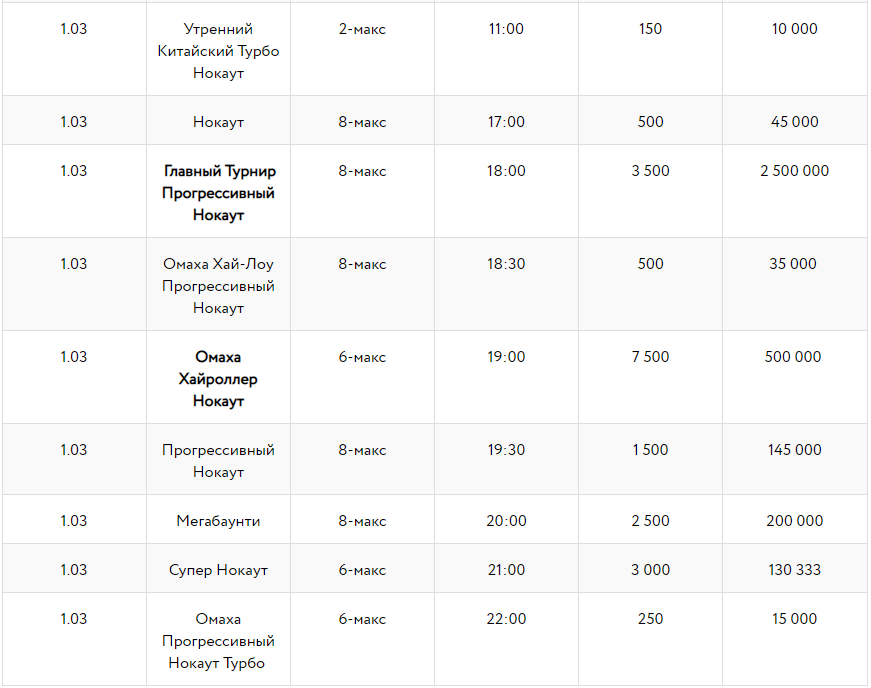Screen dimensions: 871x688
Task: Click the 18:30 start time cell
Action: [506, 264]
